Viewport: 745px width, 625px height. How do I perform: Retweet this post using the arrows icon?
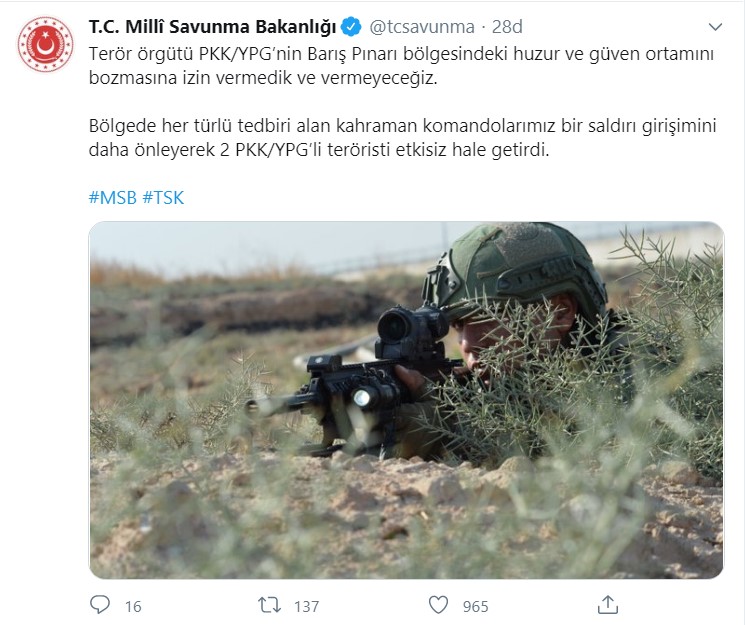[x=269, y=605]
